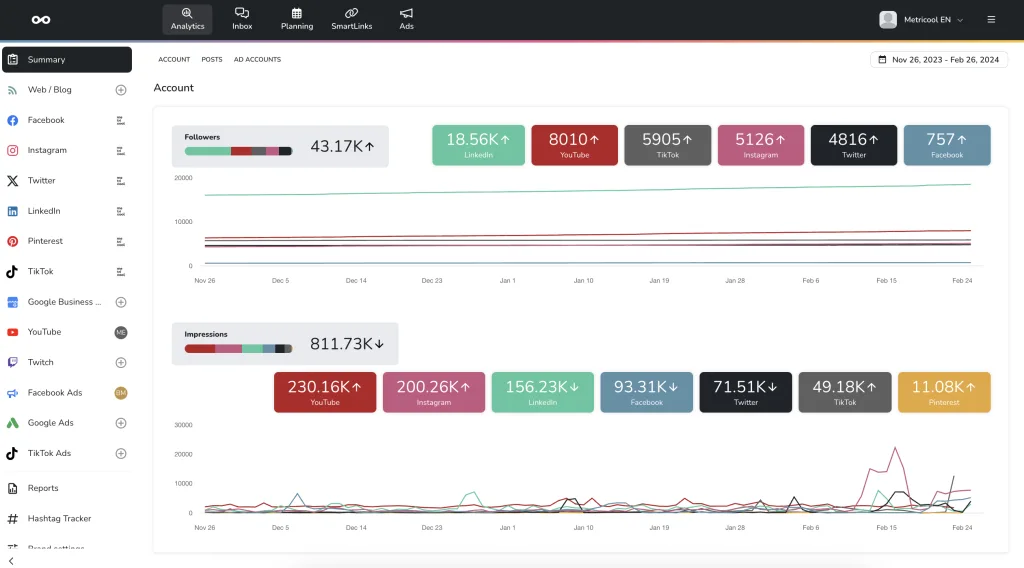The width and height of the screenshot is (1024, 568).
Task: Open TikTok analytics in sidebar
Action: 40,272
